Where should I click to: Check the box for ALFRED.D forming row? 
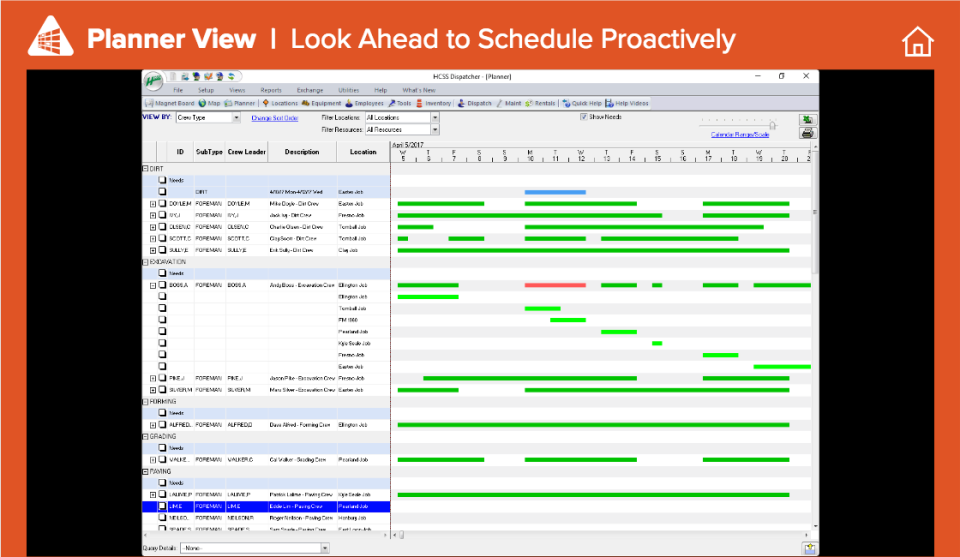tap(162, 424)
